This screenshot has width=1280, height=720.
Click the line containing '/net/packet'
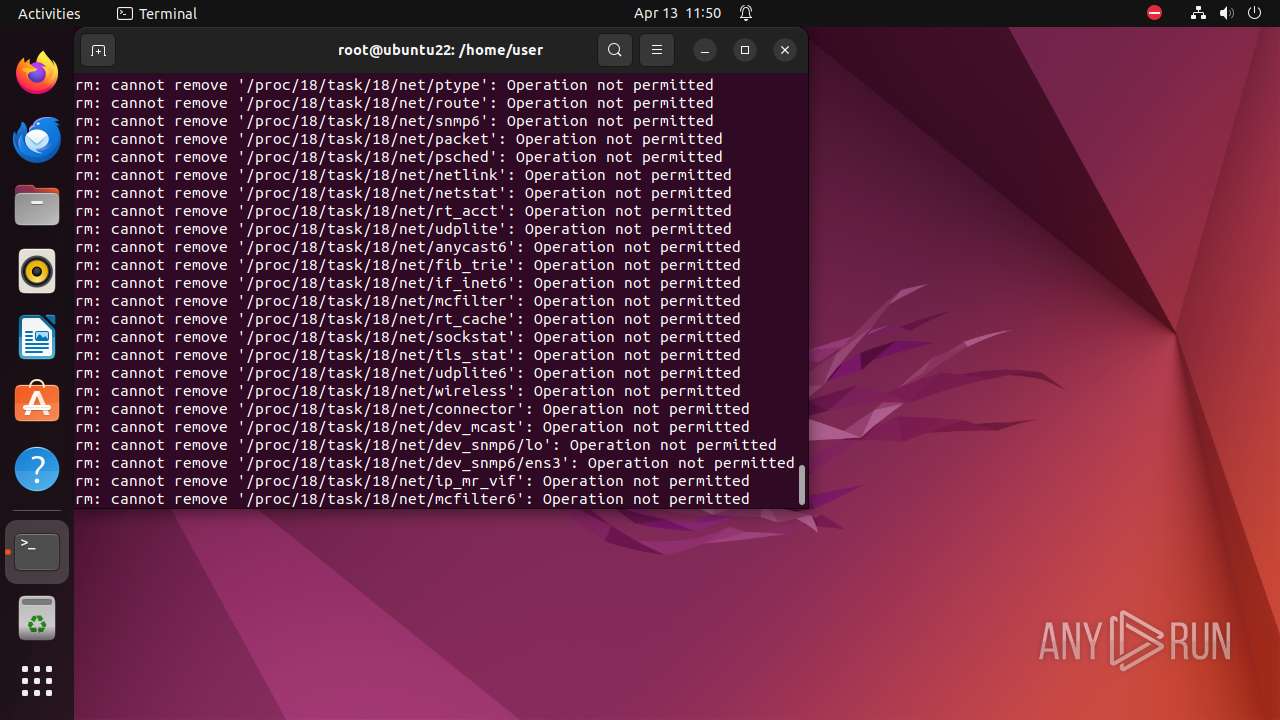[x=399, y=139]
